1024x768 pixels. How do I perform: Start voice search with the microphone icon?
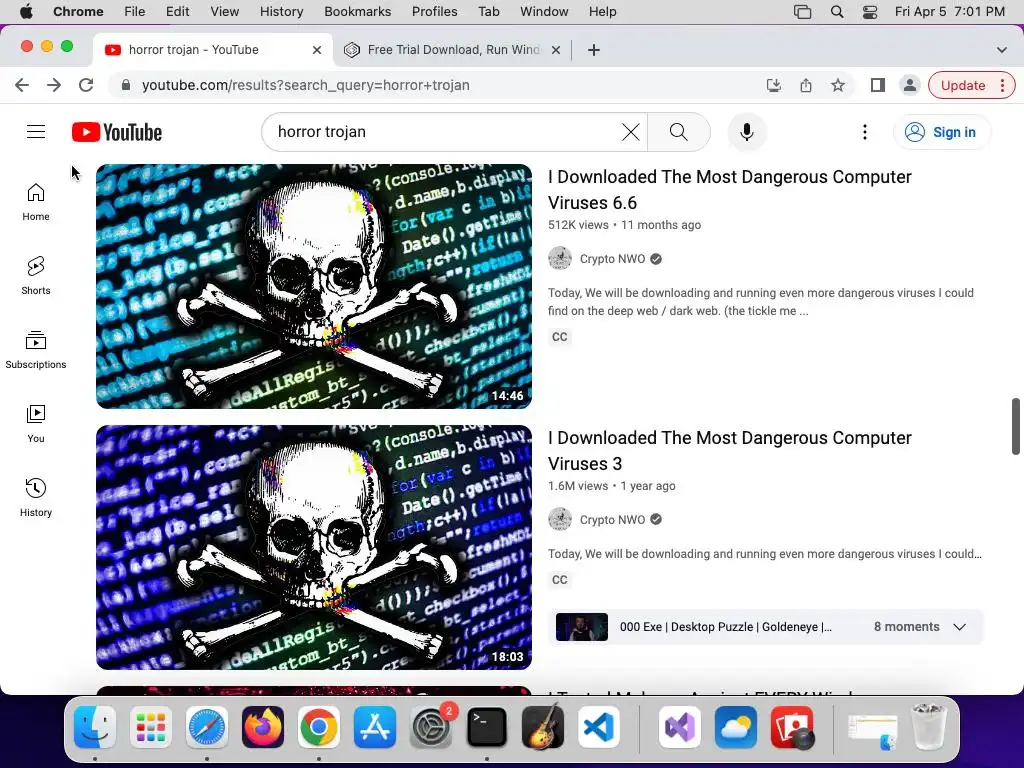pyautogui.click(x=746, y=132)
